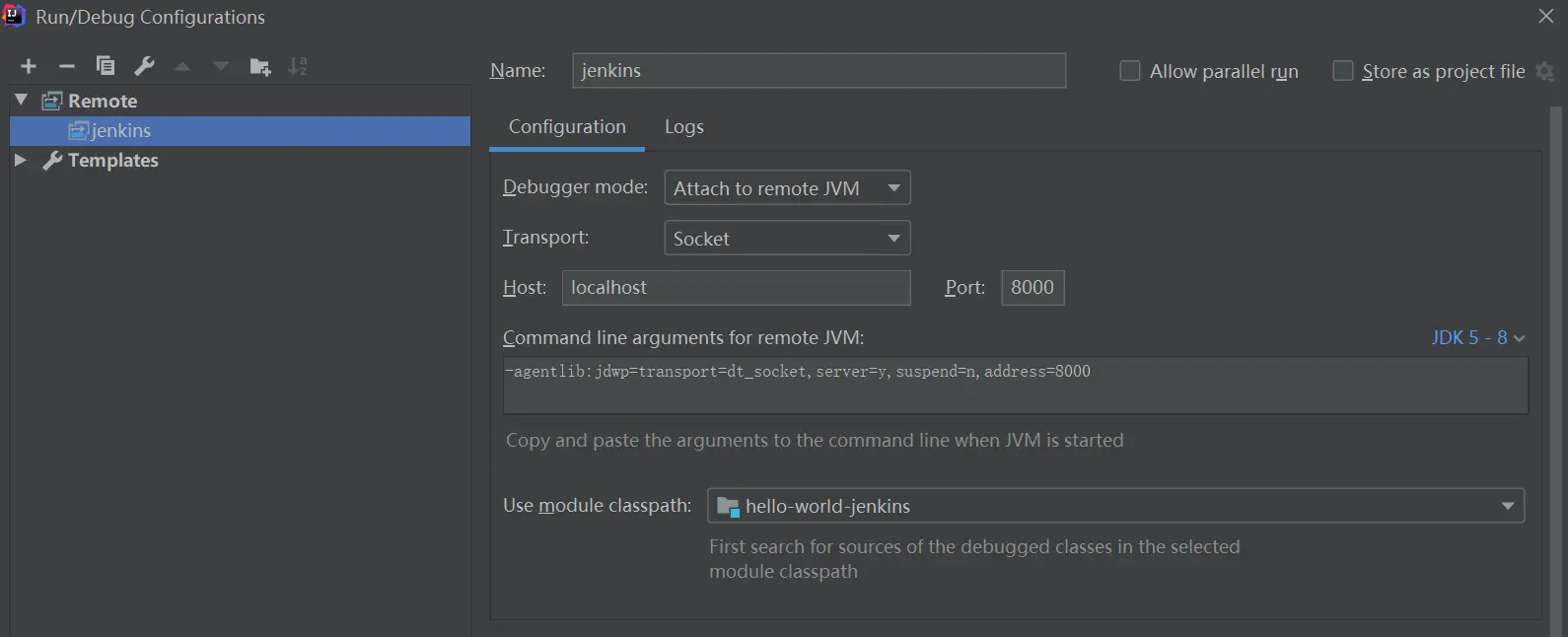Click the Copy Configuration icon
The width and height of the screenshot is (1568, 637).
(106, 66)
